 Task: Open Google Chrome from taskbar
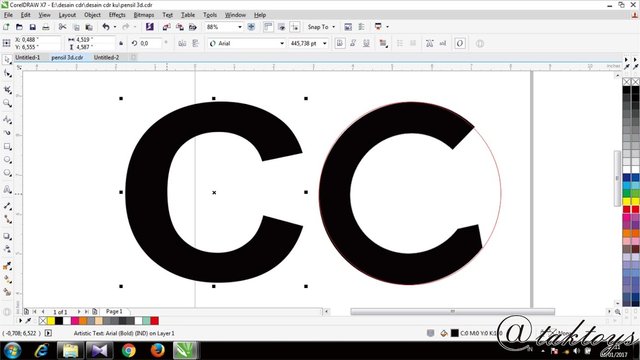click(x=129, y=350)
